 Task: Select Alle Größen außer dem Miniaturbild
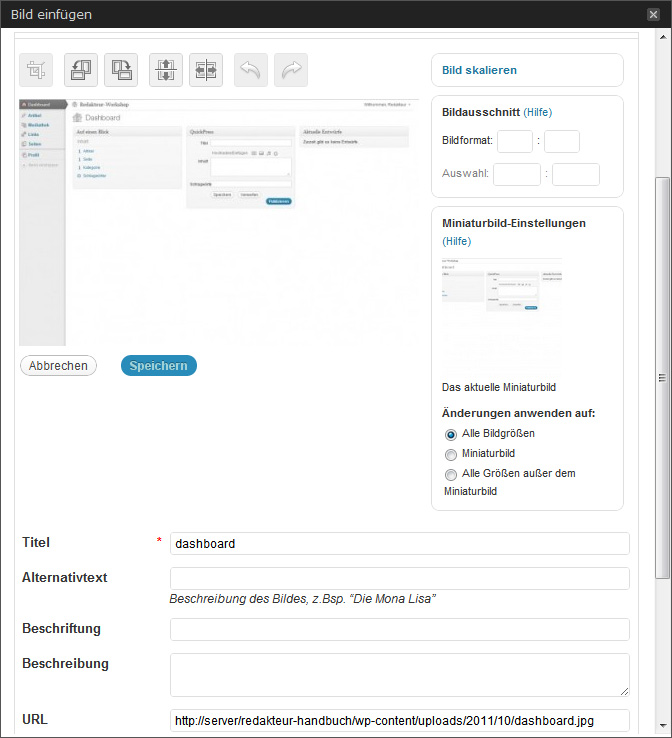pos(451,474)
